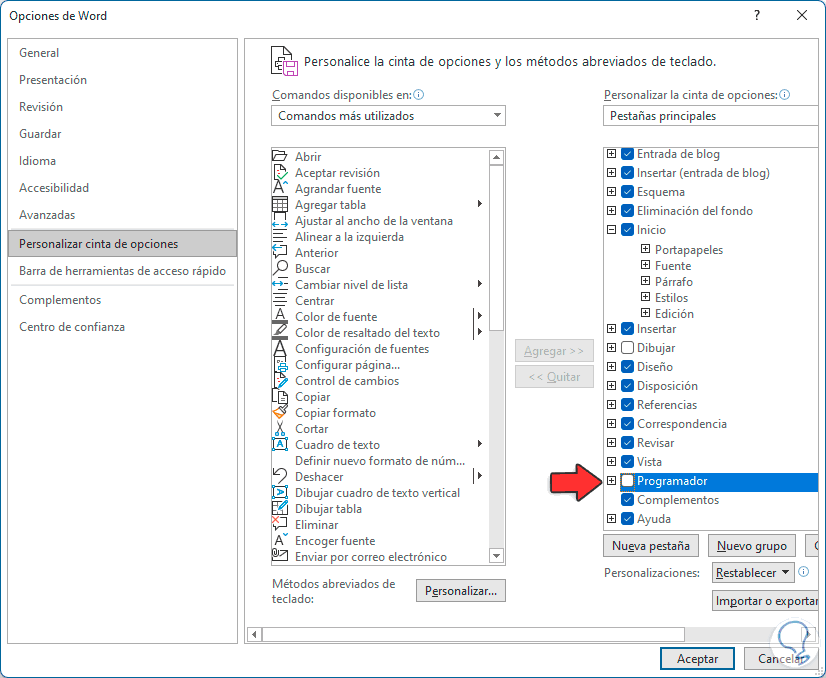Go to the Avanzadas category
Image resolution: width=826 pixels, height=678 pixels.
point(123,215)
